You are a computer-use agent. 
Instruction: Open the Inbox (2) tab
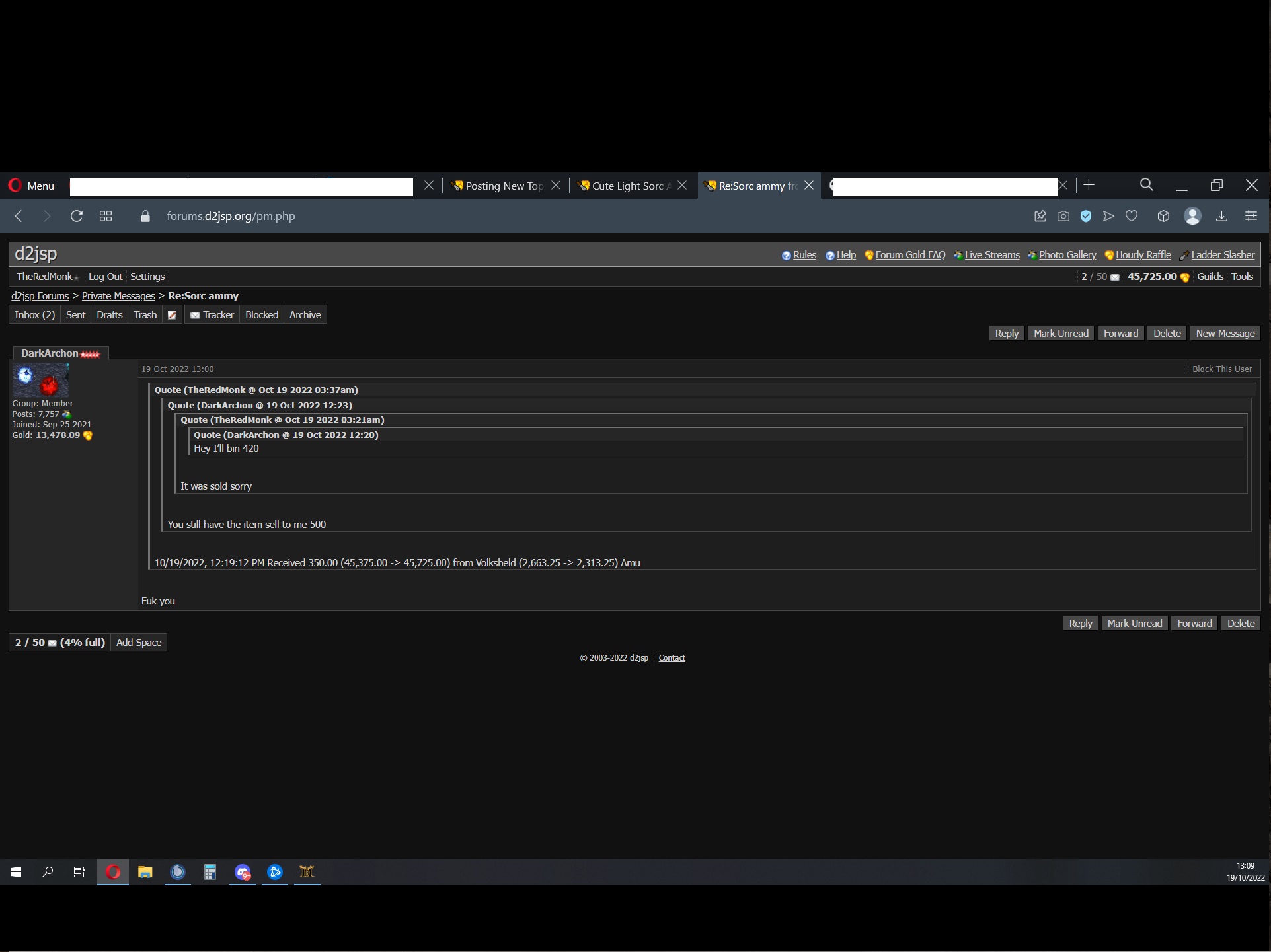coord(35,315)
